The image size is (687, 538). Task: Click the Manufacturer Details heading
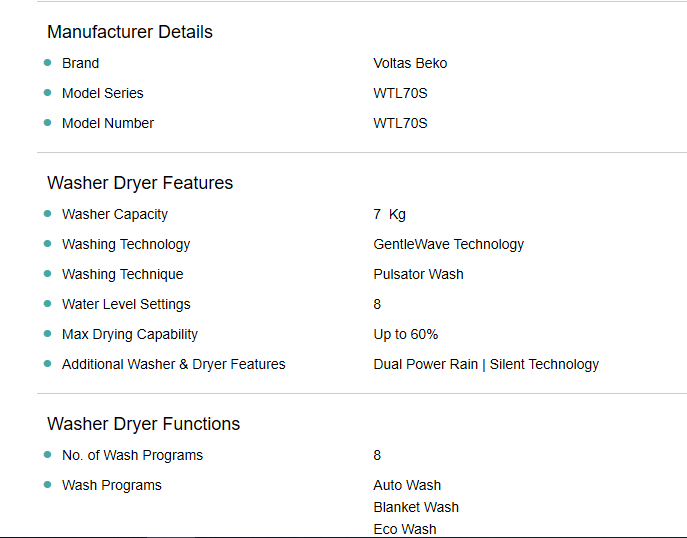pyautogui.click(x=130, y=32)
